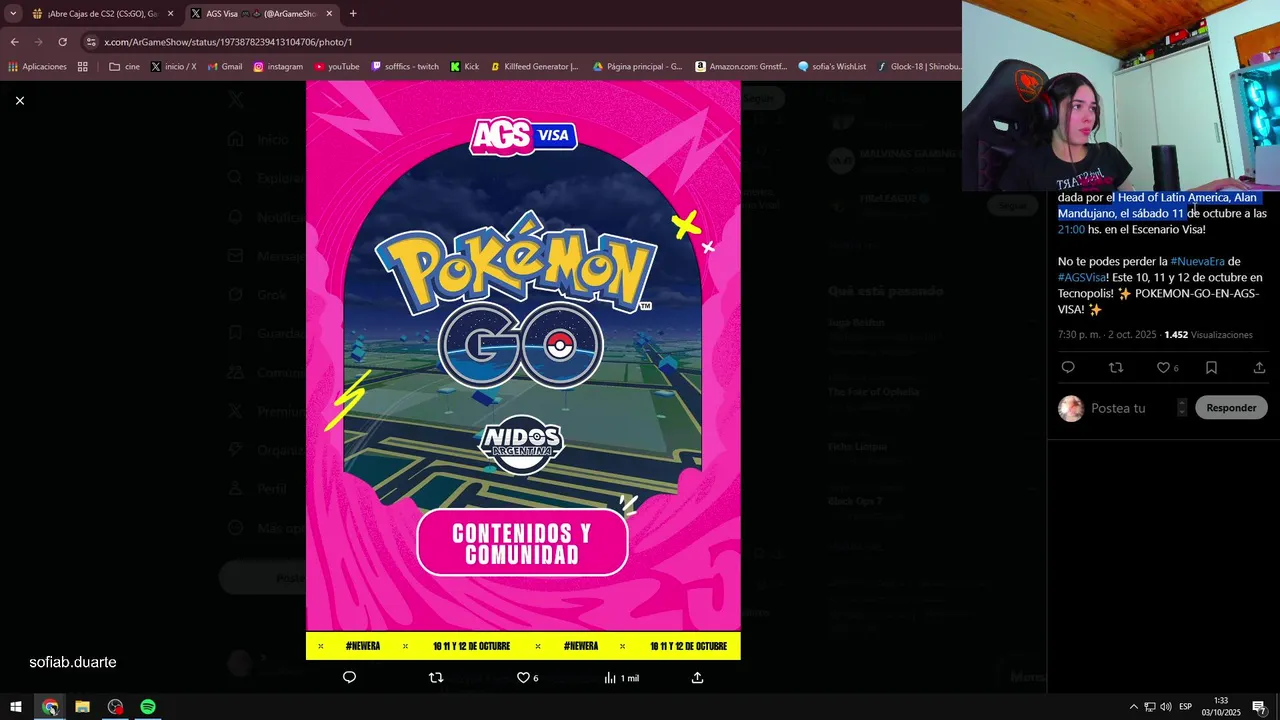The height and width of the screenshot is (720, 1280).
Task: Close the 'AGS Visa' tab
Action: tap(329, 13)
